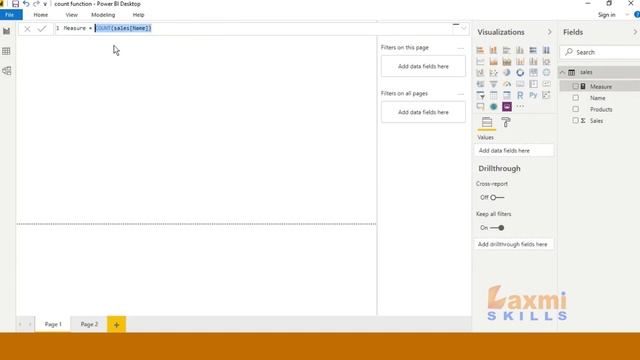Cancel the formula with X button
640x360 pixels.
[27, 29]
